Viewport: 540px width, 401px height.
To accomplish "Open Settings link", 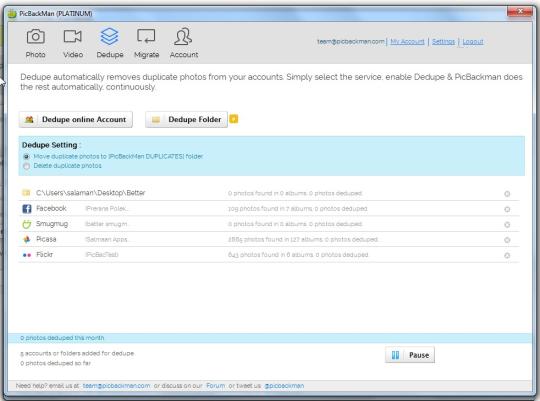I will 443,42.
